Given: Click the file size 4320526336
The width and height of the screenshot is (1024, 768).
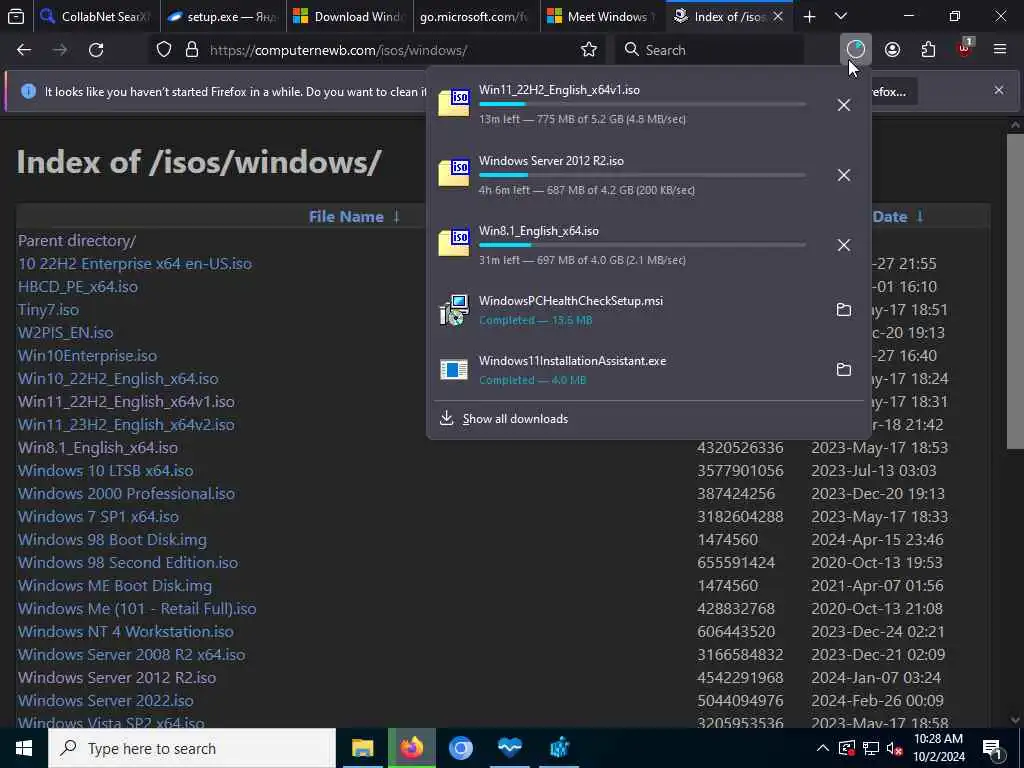Looking at the screenshot, I should point(740,448).
